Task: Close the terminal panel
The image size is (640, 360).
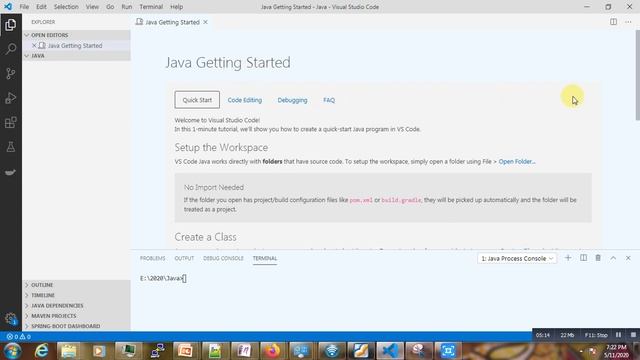Action: point(628,258)
